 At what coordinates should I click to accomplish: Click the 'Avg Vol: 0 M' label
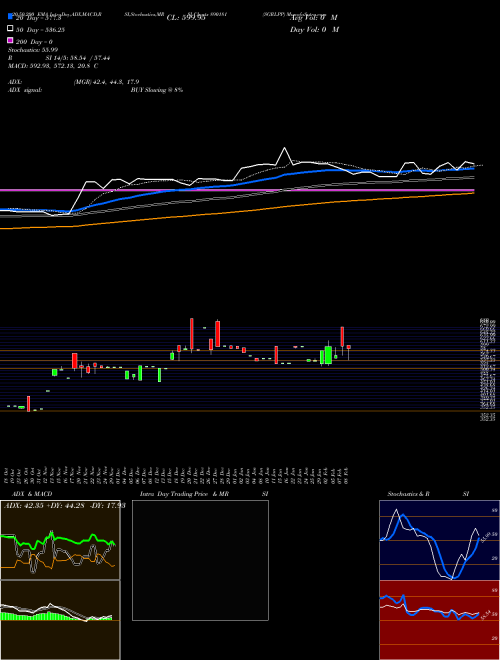pos(314,18)
